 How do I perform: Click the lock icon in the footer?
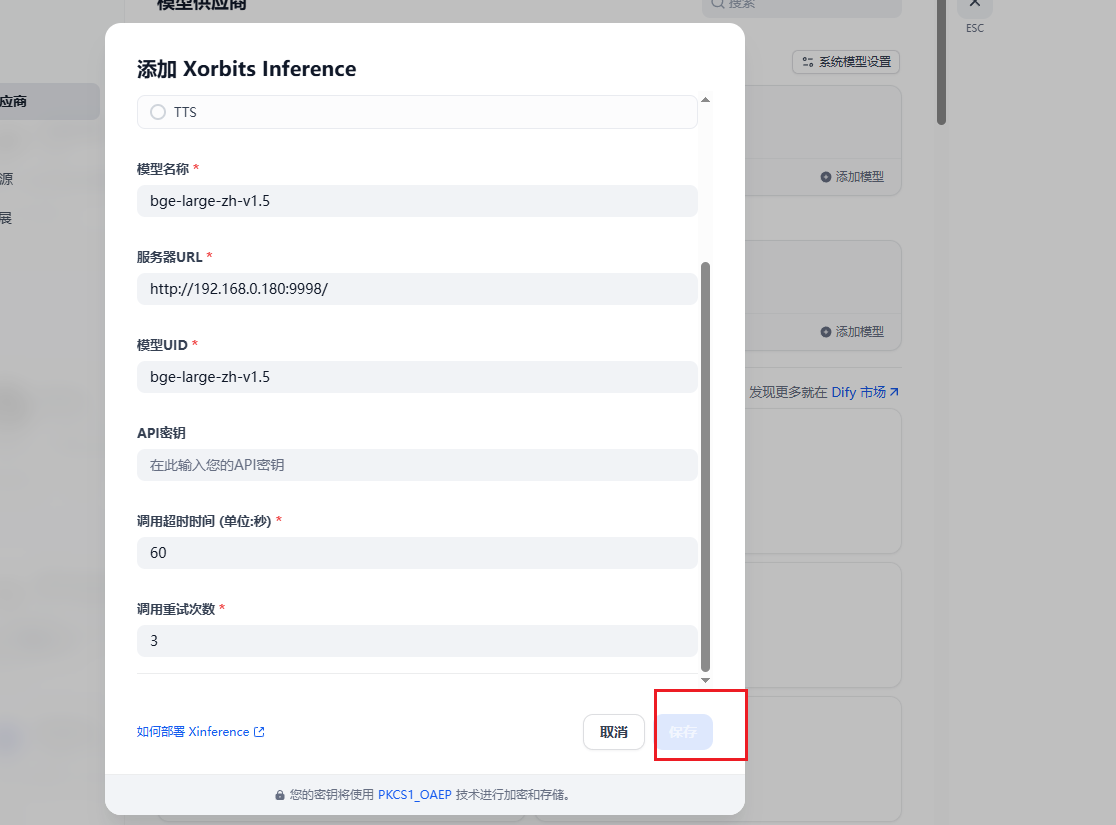click(x=280, y=795)
